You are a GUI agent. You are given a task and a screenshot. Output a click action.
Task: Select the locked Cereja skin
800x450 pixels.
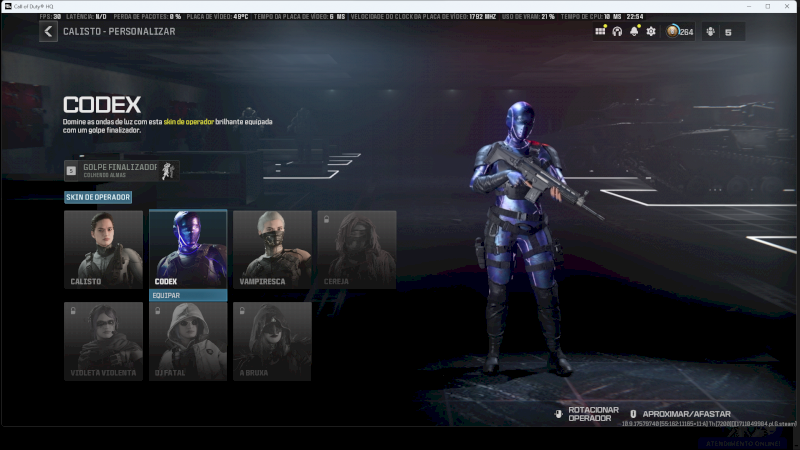pos(357,249)
